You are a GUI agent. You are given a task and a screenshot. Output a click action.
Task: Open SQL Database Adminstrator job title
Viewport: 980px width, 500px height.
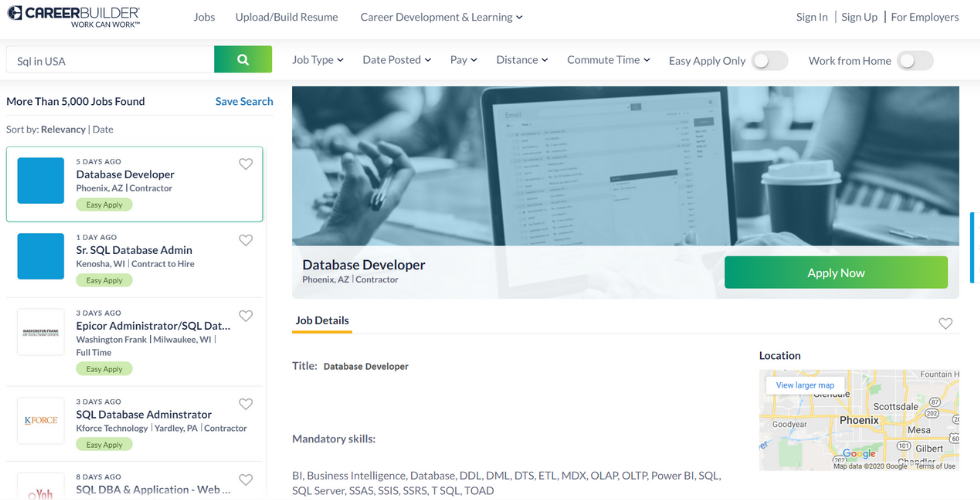pyautogui.click(x=144, y=414)
